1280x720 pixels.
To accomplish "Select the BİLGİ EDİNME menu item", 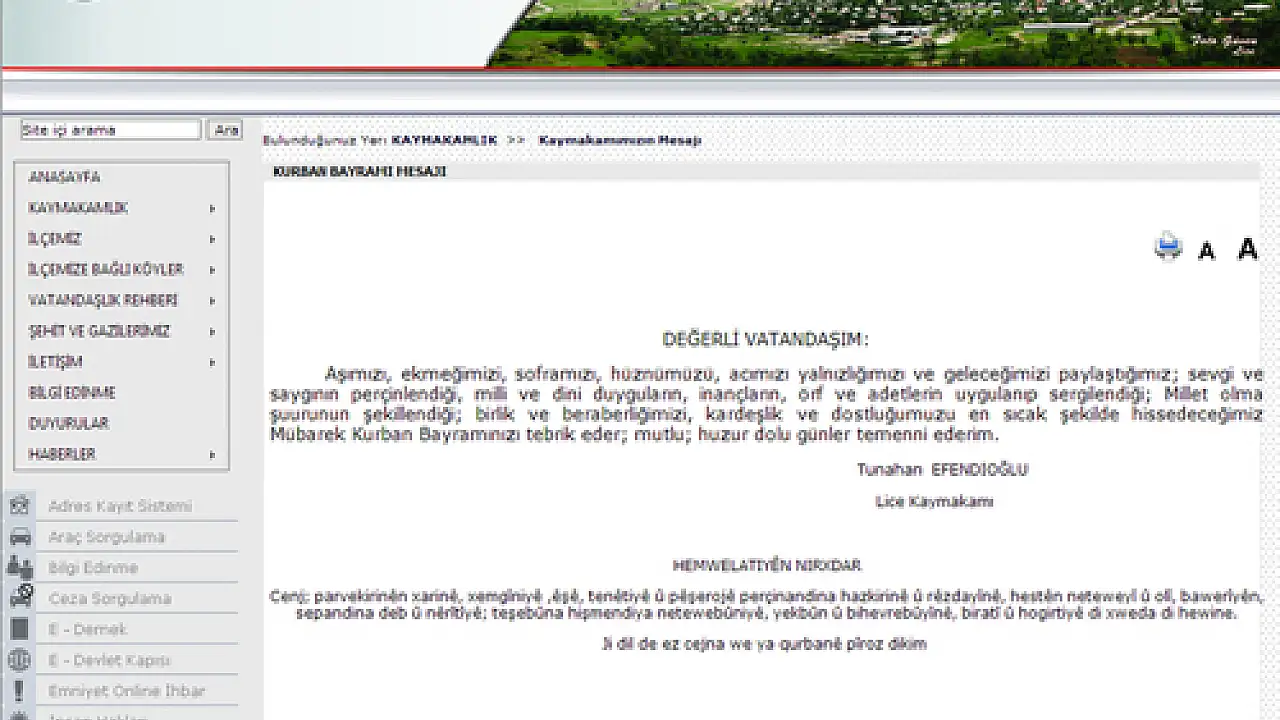I will 71,393.
